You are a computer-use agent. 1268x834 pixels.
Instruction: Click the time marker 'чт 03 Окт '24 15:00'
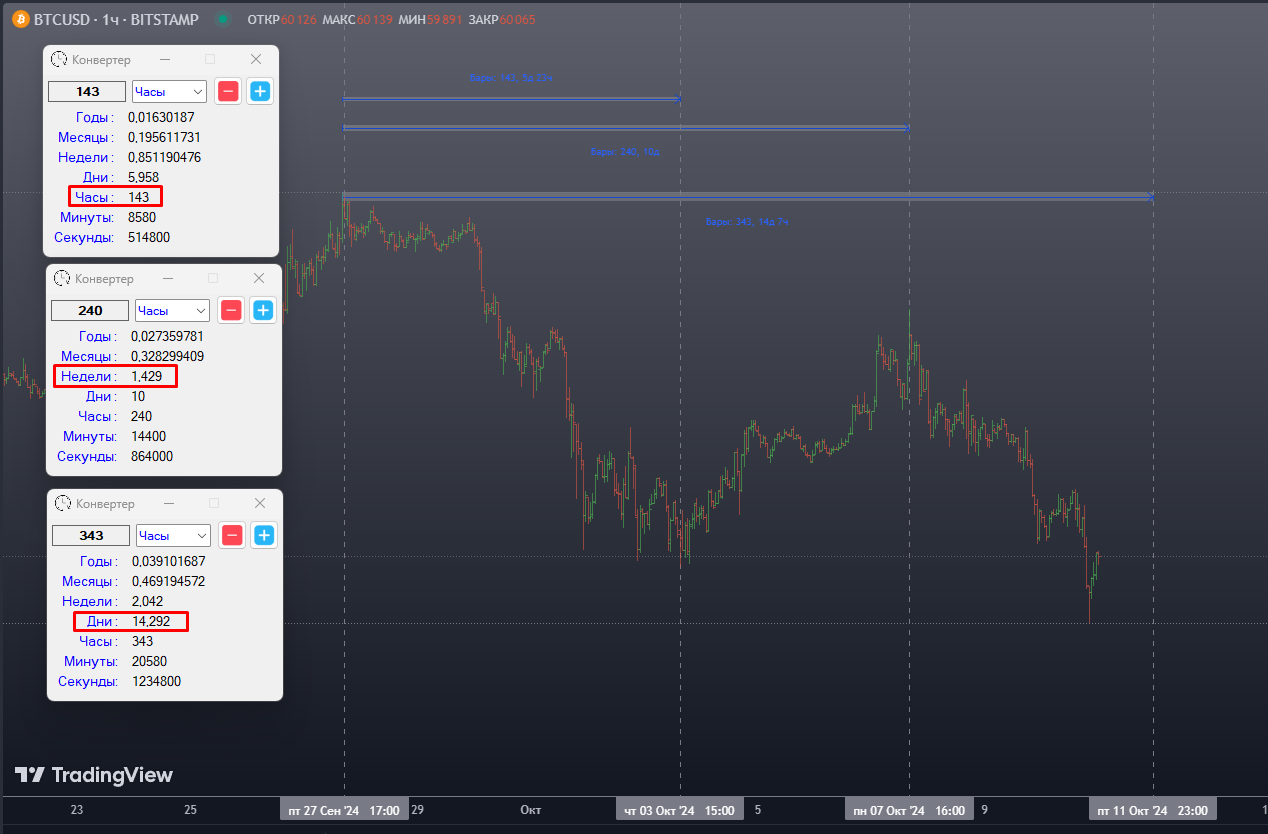(x=680, y=810)
